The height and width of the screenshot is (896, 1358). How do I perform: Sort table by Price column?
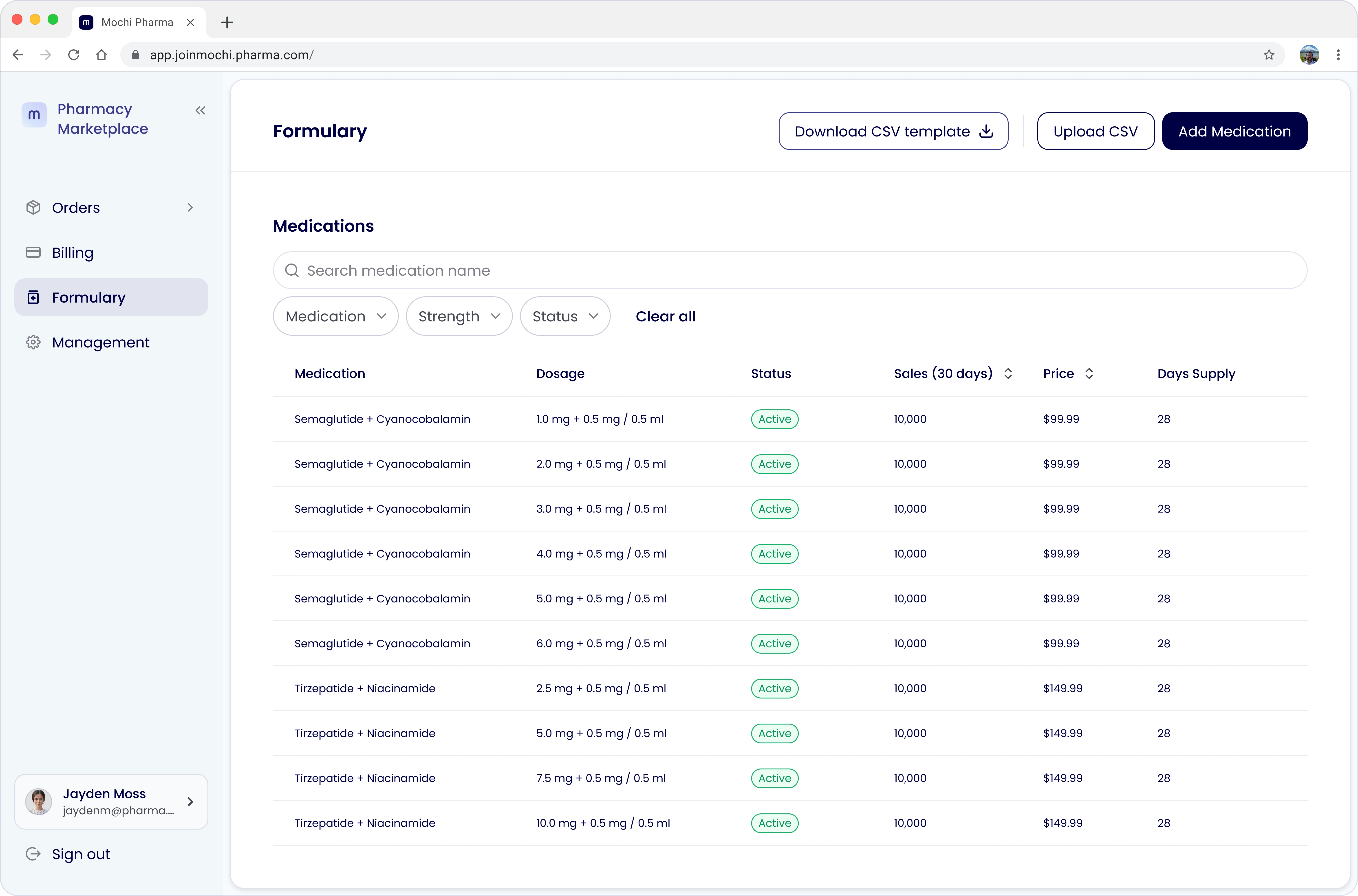pyautogui.click(x=1089, y=374)
